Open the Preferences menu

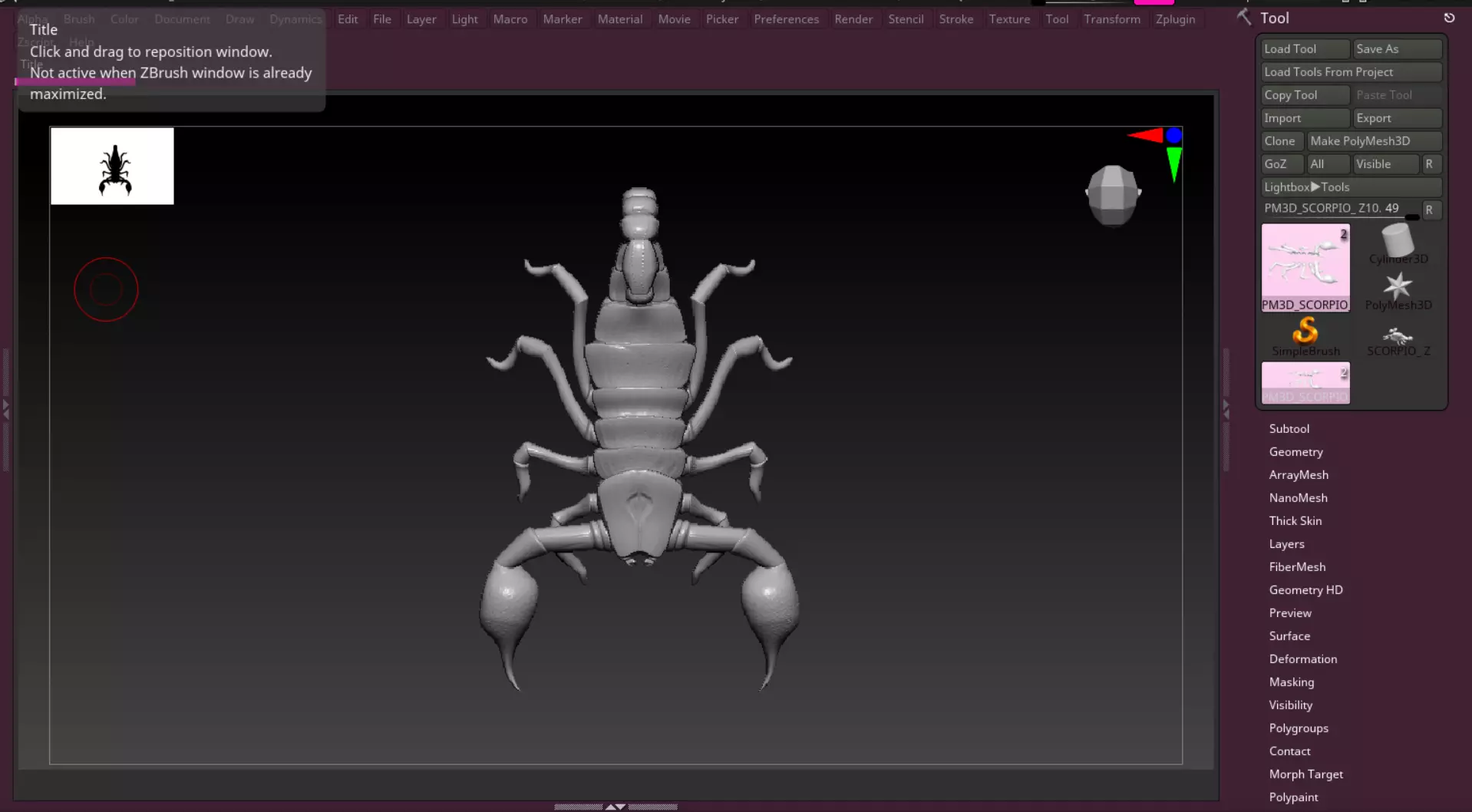pos(786,19)
